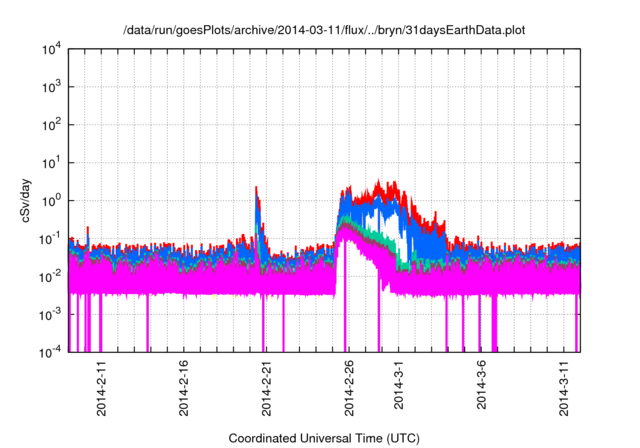
Task: Click the 10^2 y-axis tick label
Action: coord(50,125)
